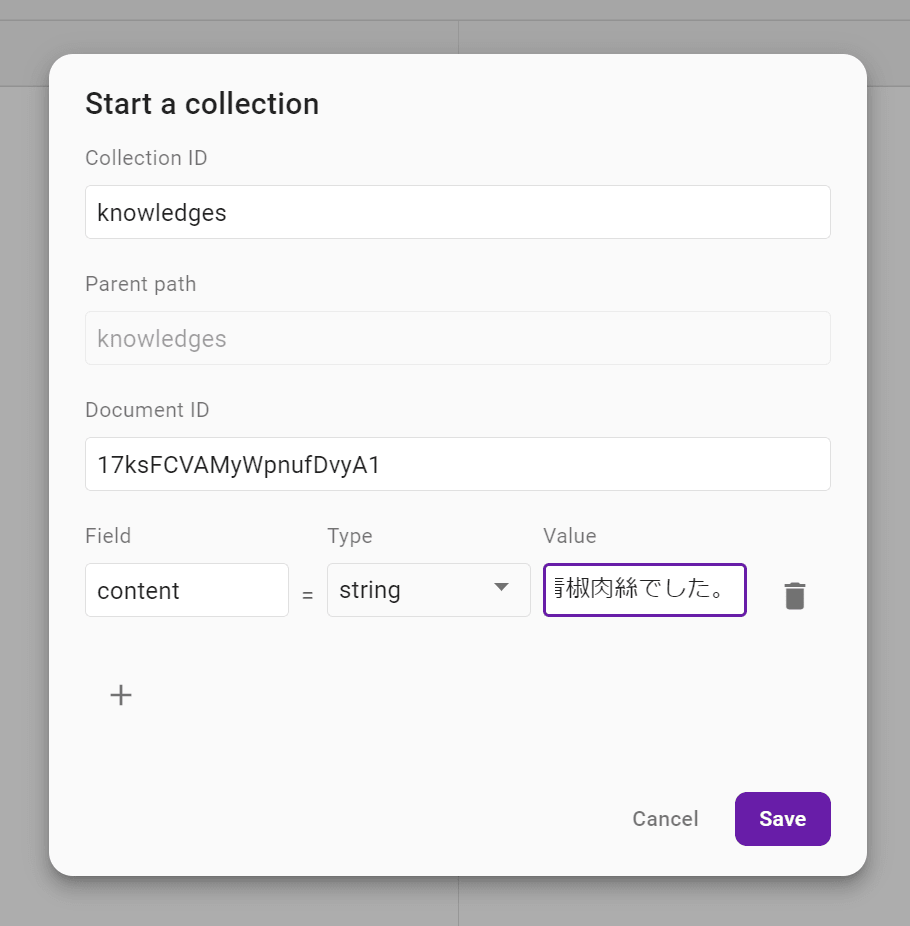Focus the Document ID input box
Image resolution: width=910 pixels, height=926 pixels.
pos(458,464)
